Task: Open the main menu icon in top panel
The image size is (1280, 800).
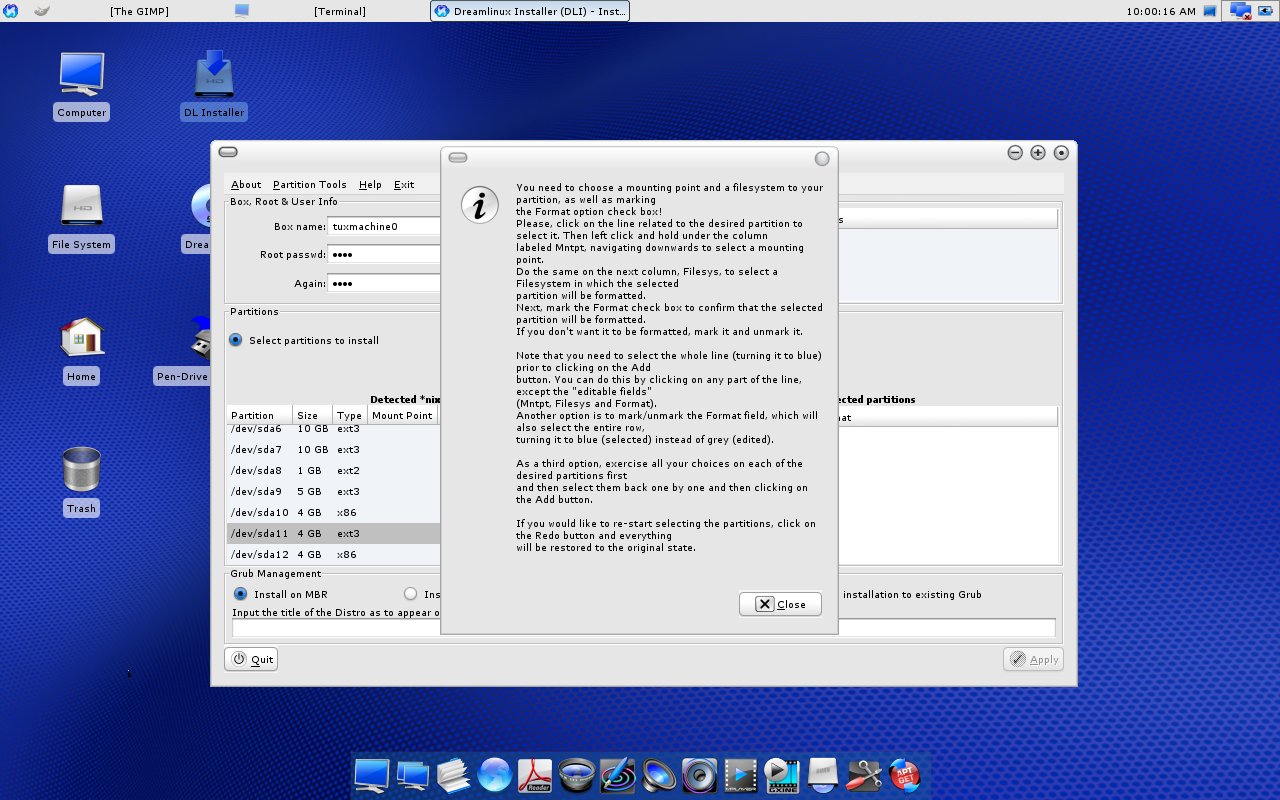Action: [11, 11]
